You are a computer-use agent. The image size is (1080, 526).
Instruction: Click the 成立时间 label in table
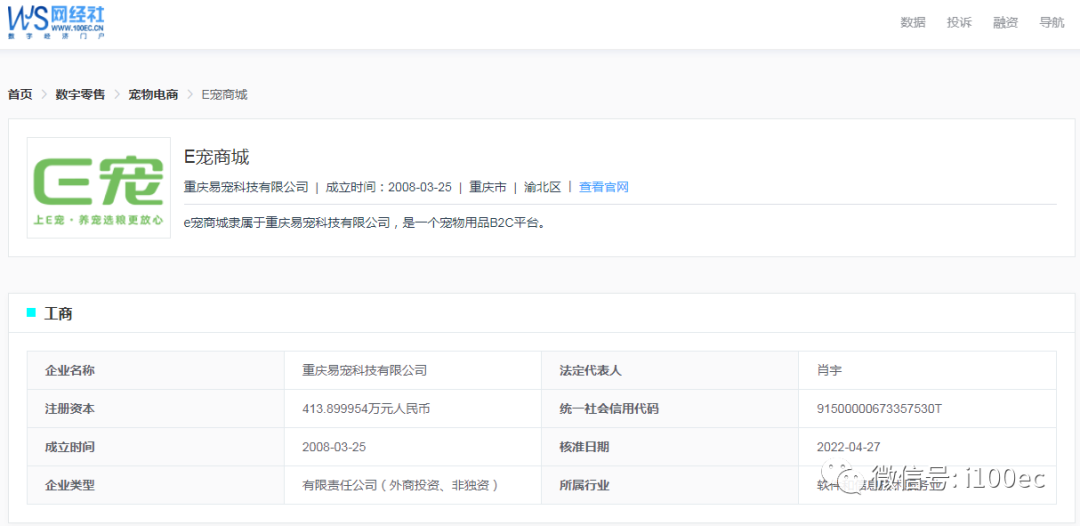[156, 447]
